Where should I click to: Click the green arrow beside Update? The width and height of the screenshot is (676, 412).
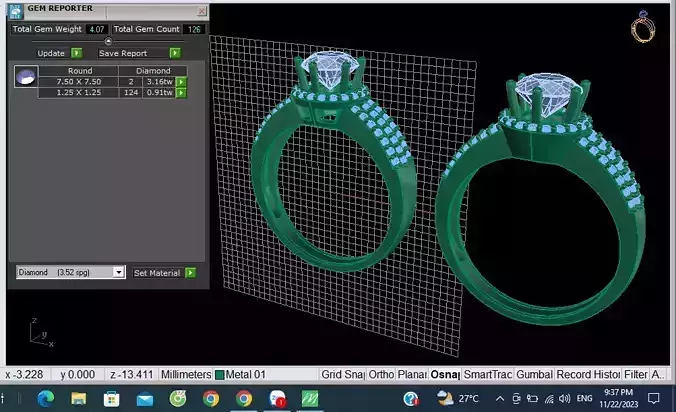coord(76,53)
